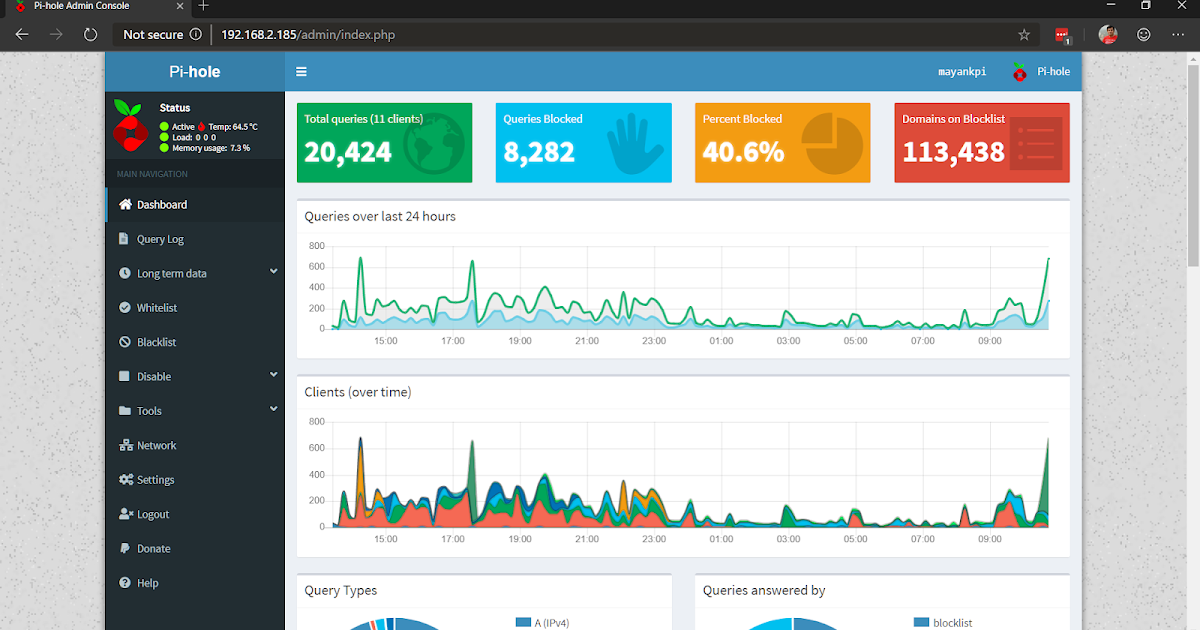1200x630 pixels.
Task: Click the Pi-hole logo title link
Action: click(195, 72)
